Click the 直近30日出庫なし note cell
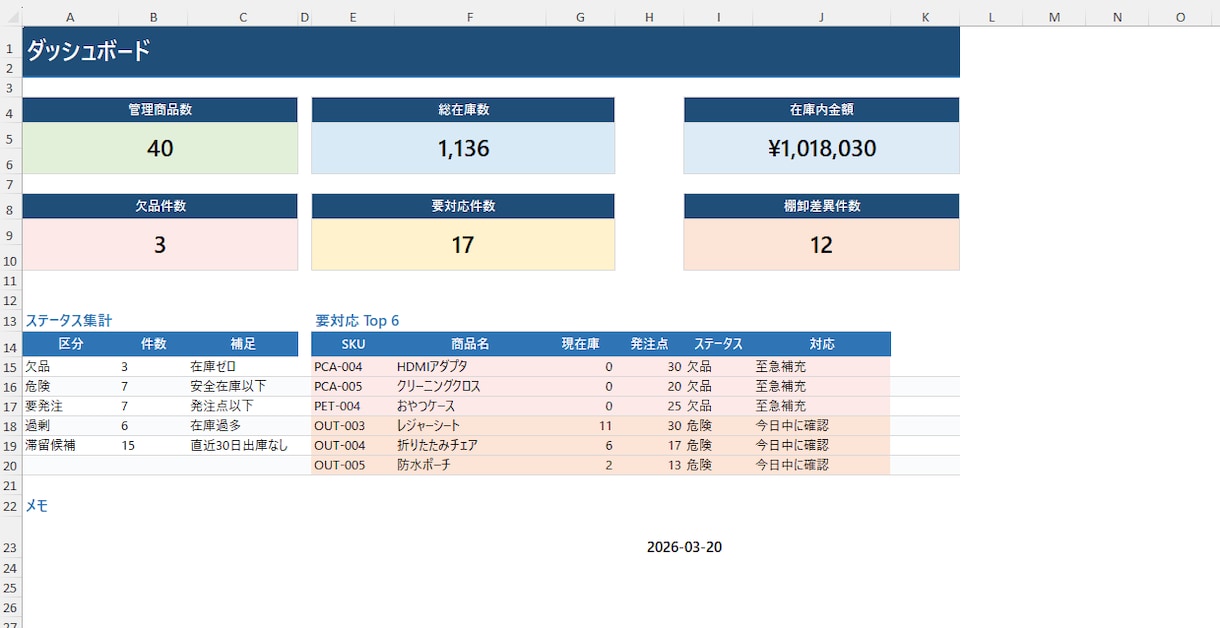1220x628 pixels. pos(243,446)
